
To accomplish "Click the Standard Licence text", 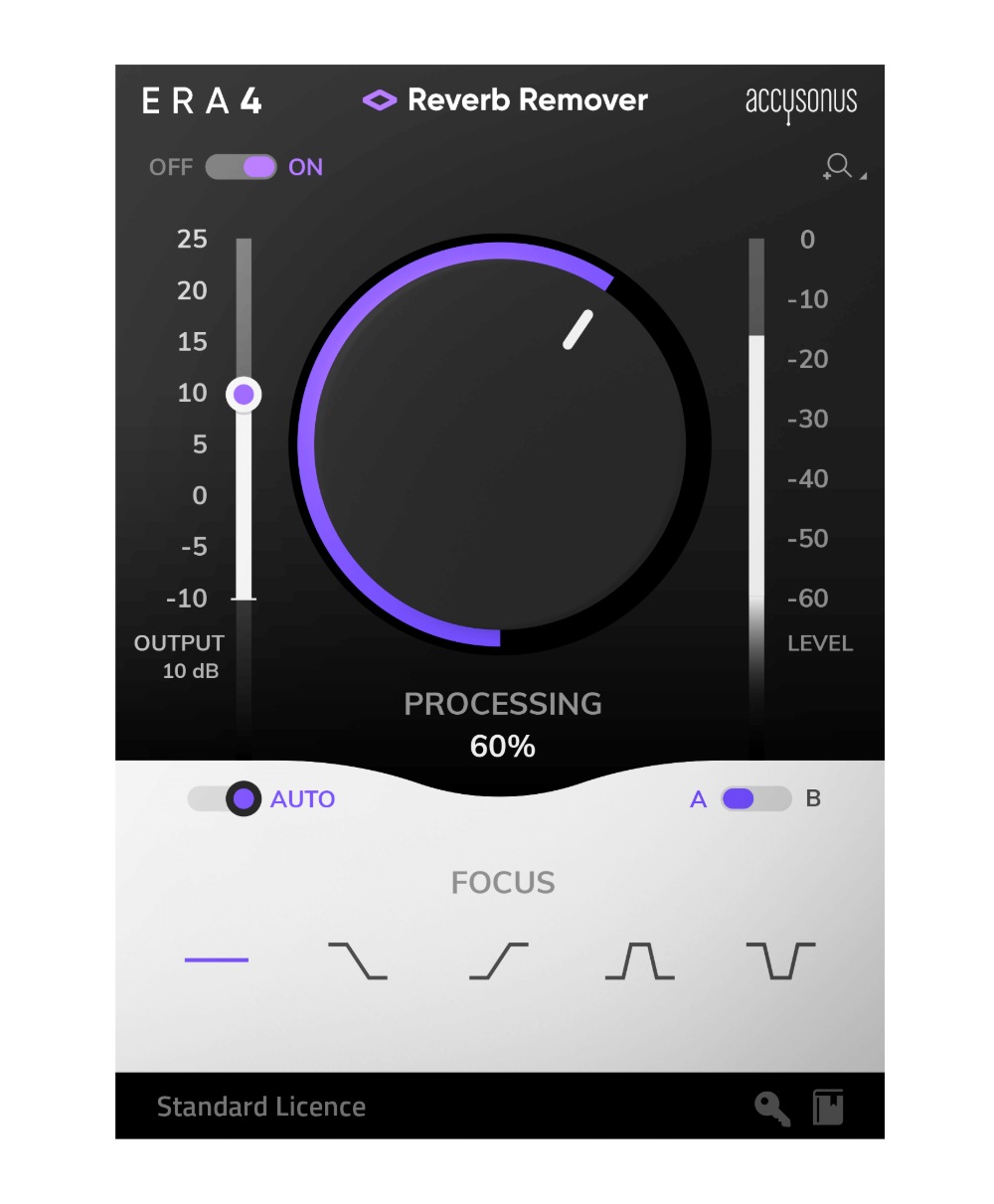I will 261,1107.
